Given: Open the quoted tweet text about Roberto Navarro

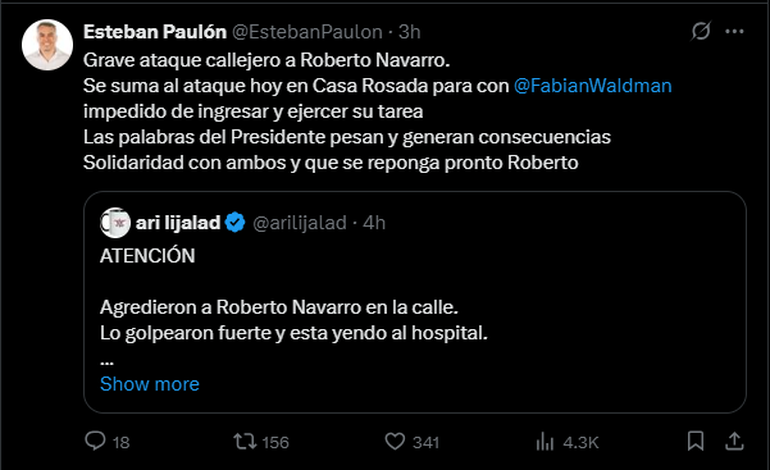Looking at the screenshot, I should [x=293, y=316].
